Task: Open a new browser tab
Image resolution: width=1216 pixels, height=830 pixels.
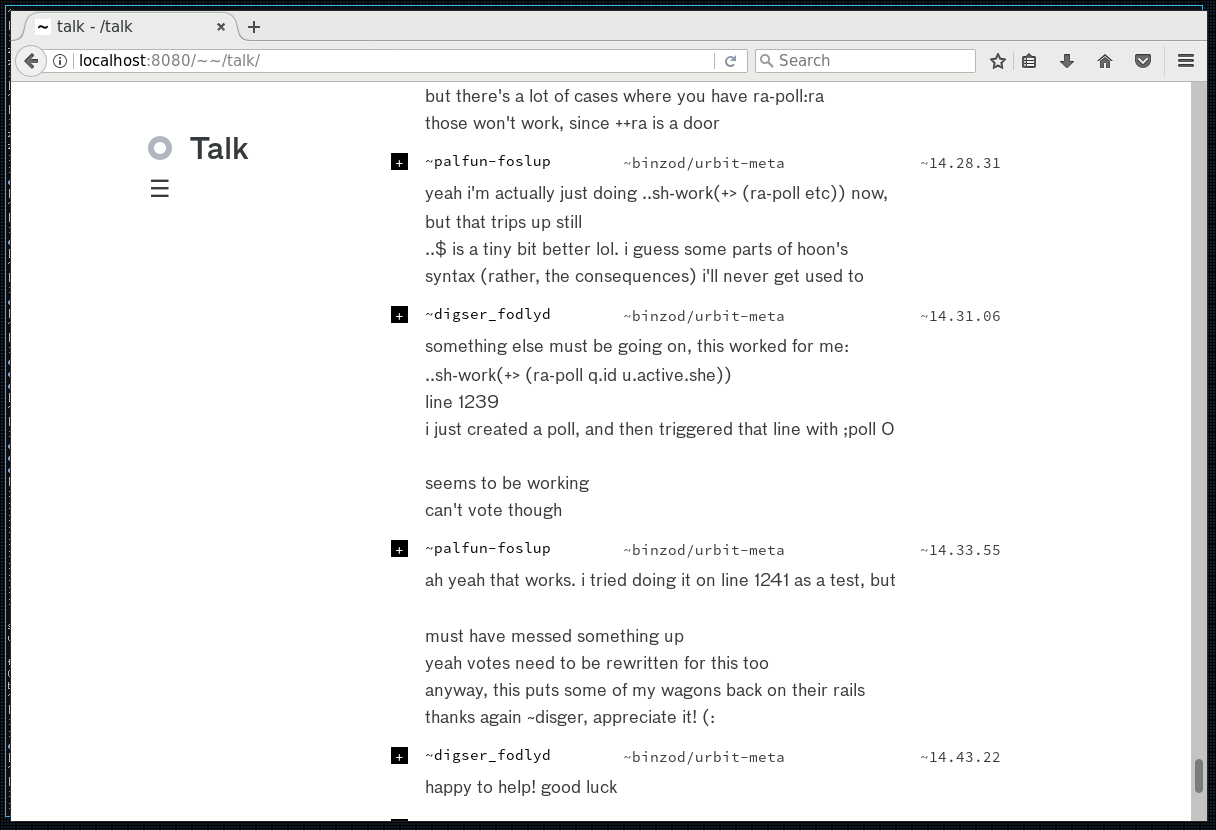Action: 254,27
